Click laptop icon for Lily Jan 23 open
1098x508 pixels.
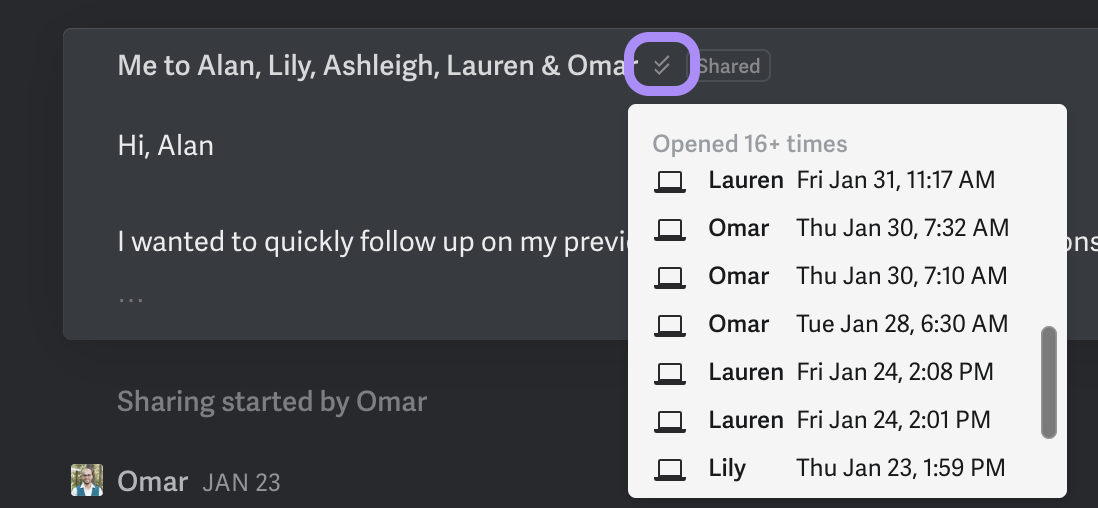[x=669, y=468]
